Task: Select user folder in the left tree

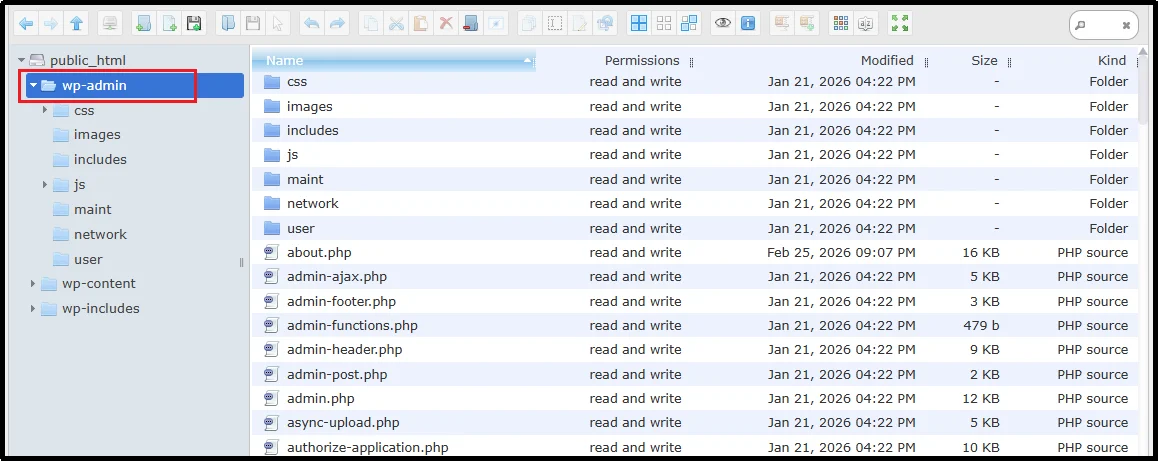Action: 88,259
